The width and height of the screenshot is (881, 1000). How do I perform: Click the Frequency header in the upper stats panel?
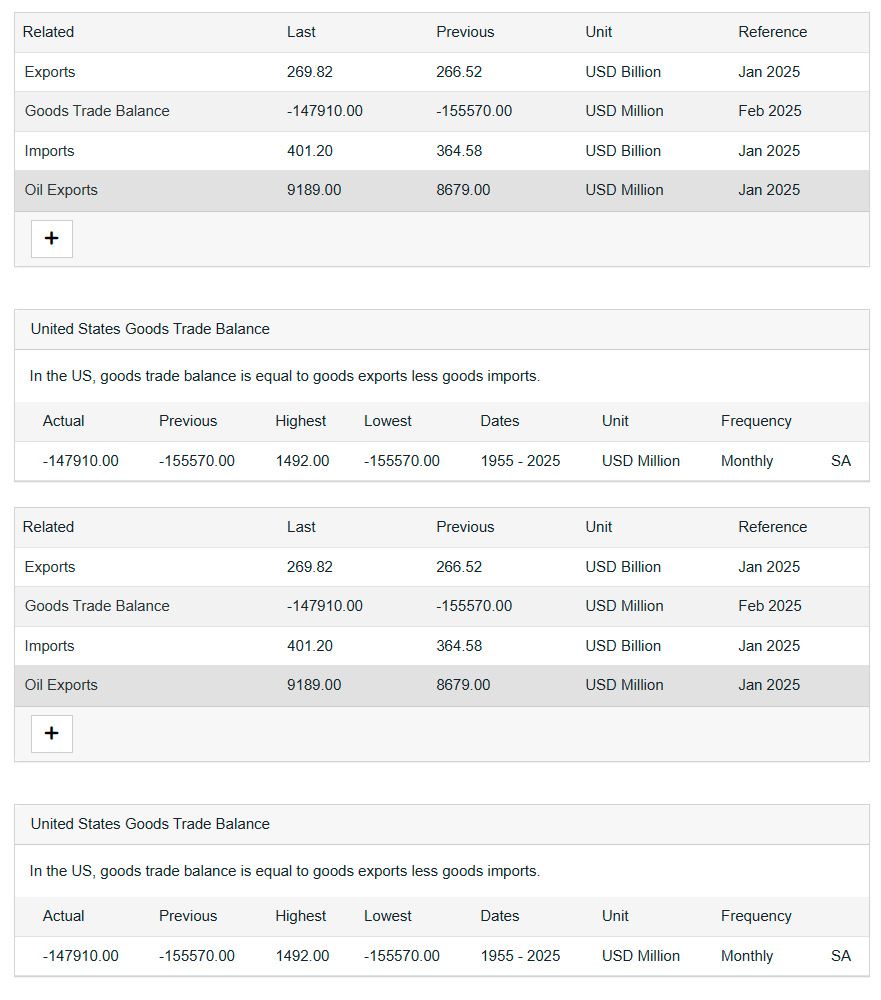point(756,421)
